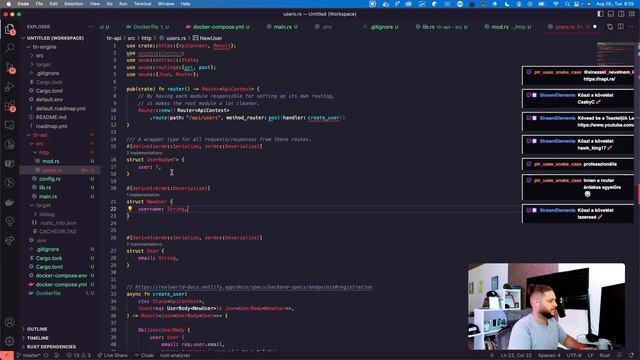This screenshot has width=640, height=360.
Task: Open the Terminal menu in menu bar
Action: pos(142,4)
